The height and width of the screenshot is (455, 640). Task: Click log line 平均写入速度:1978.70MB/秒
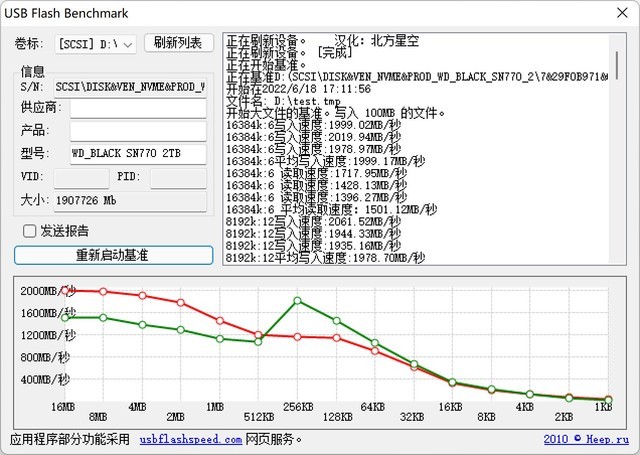[x=325, y=258]
